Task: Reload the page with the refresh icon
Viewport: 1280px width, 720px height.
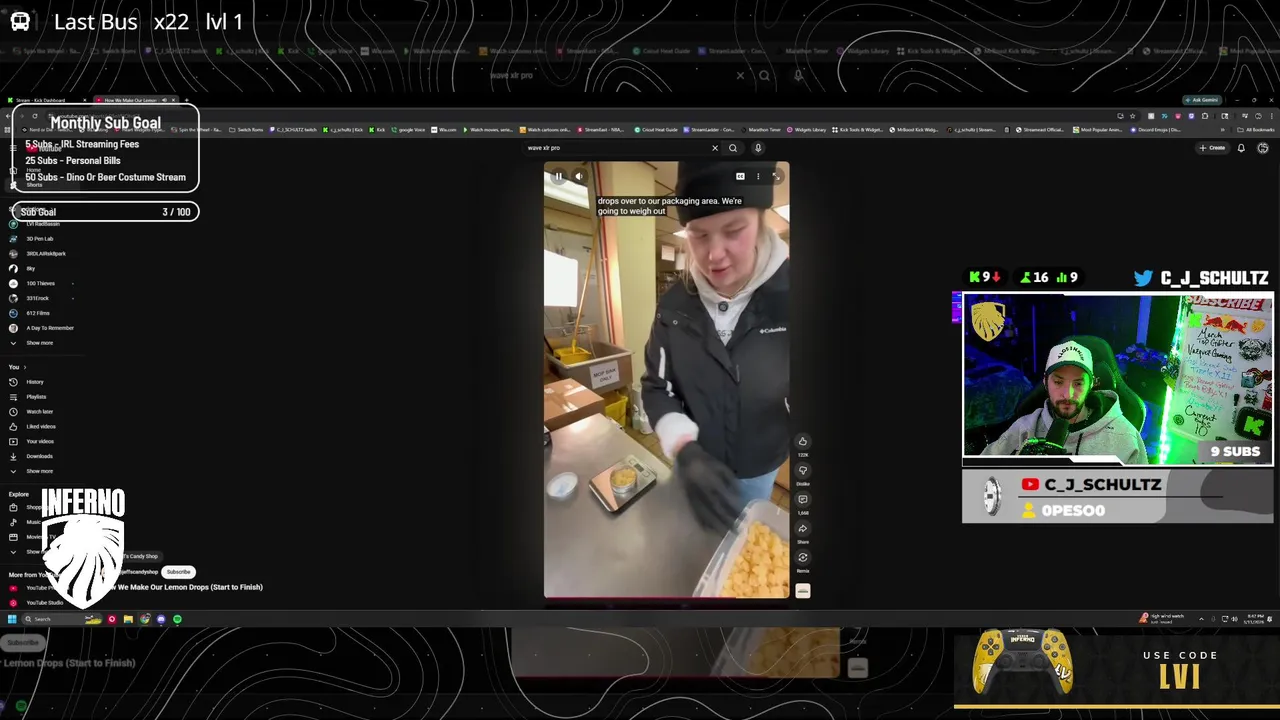Action: point(35,116)
